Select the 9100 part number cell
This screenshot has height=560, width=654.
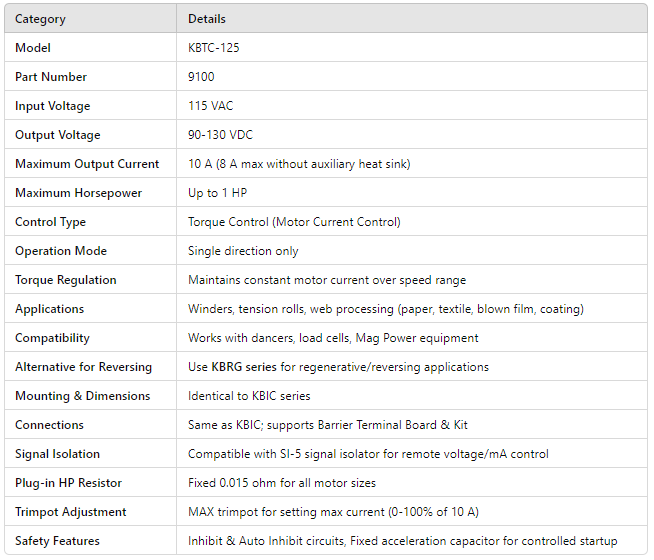(x=201, y=77)
